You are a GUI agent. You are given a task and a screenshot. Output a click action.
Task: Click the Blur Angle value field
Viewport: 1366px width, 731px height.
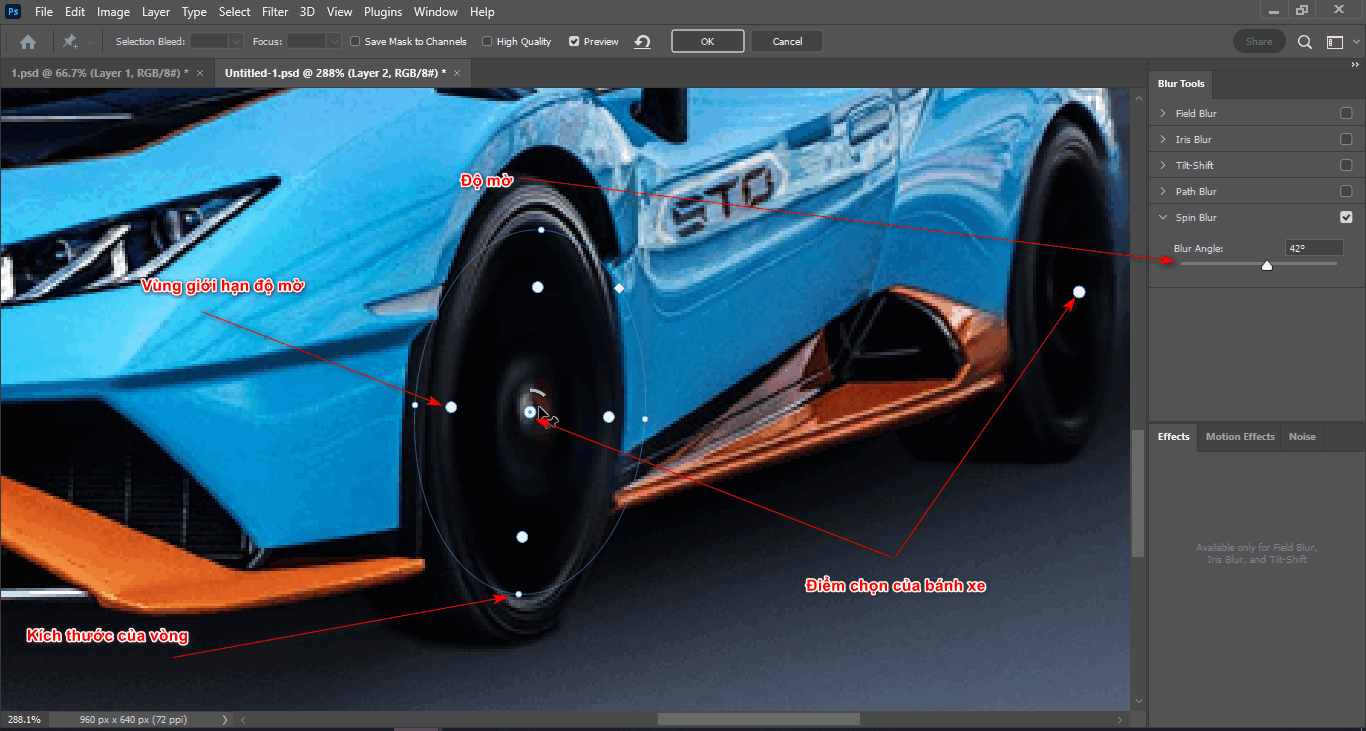pyautogui.click(x=1313, y=247)
